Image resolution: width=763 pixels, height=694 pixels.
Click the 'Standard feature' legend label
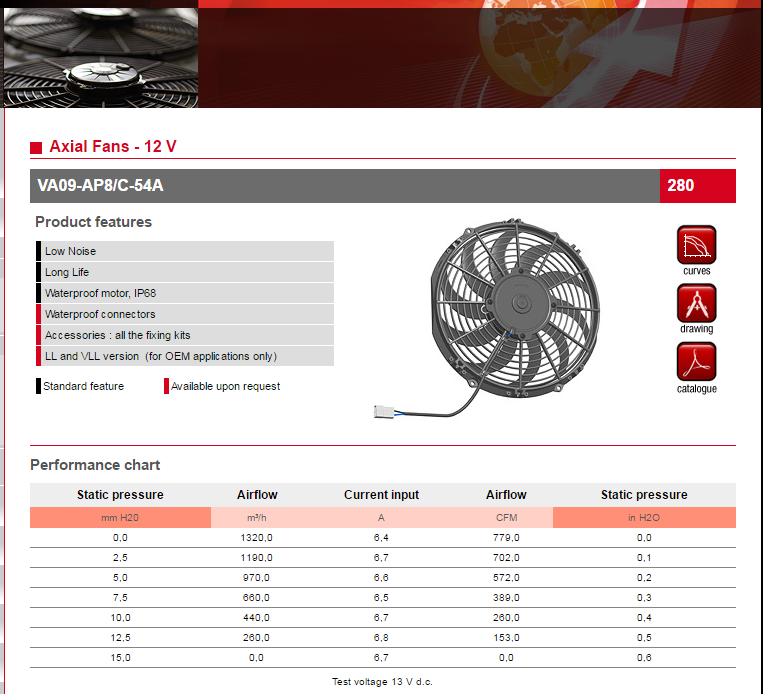click(83, 386)
